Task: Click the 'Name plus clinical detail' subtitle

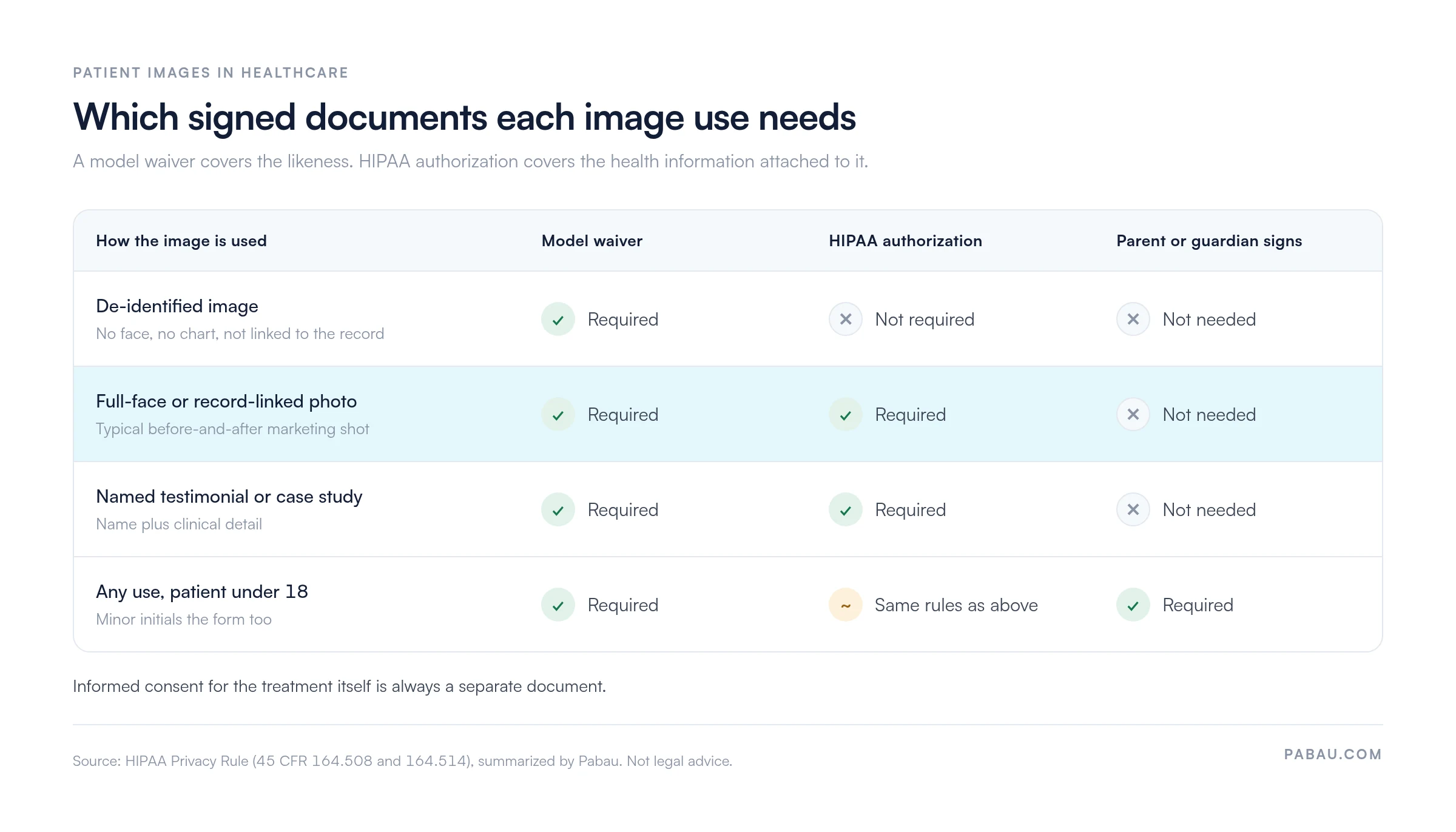Action: 179,524
